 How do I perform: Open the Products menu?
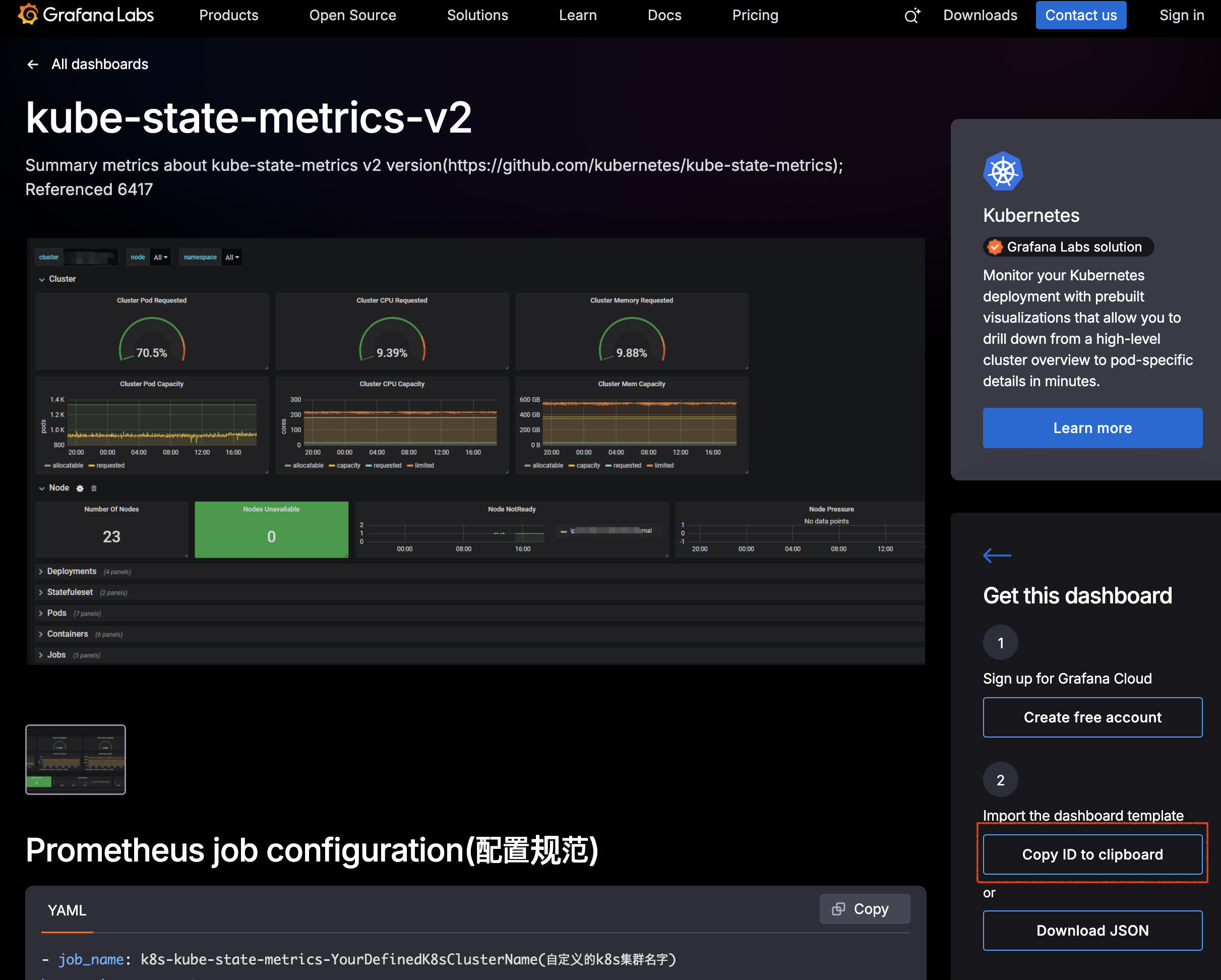[228, 15]
